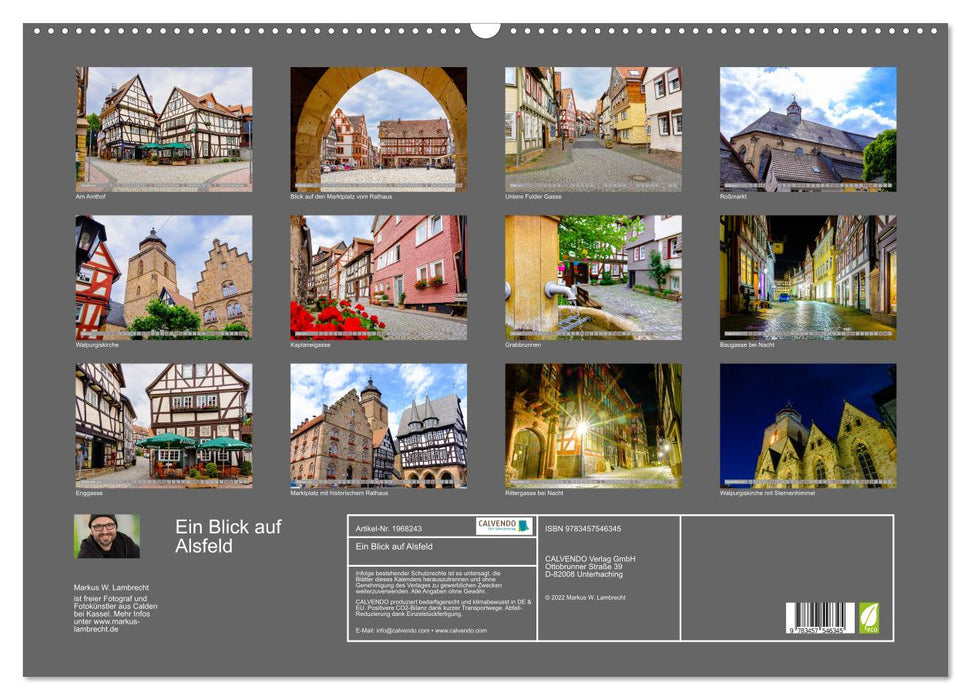Click the green eco leaf certification icon

tap(868, 620)
